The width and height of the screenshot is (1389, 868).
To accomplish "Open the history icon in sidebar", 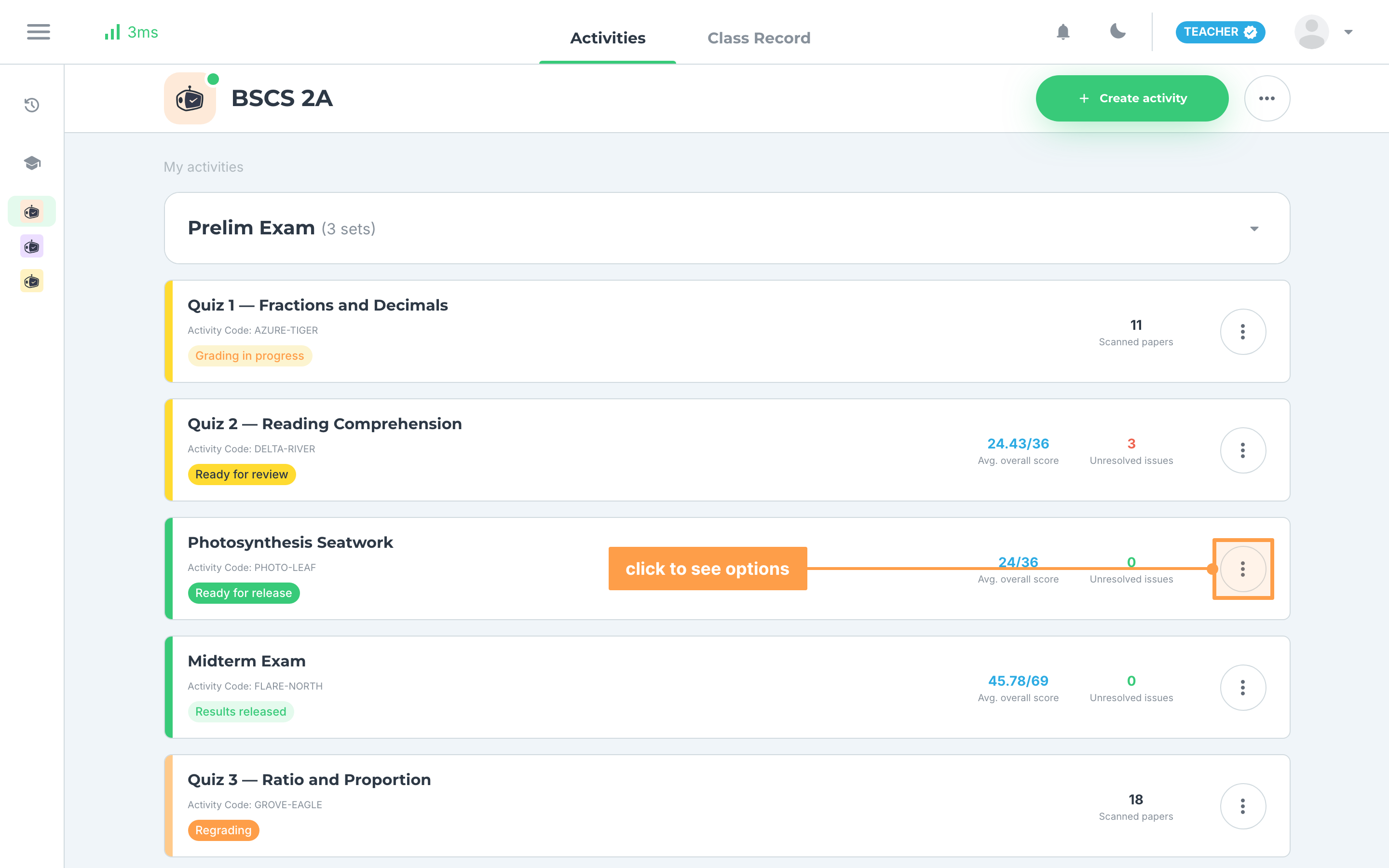I will pyautogui.click(x=32, y=105).
